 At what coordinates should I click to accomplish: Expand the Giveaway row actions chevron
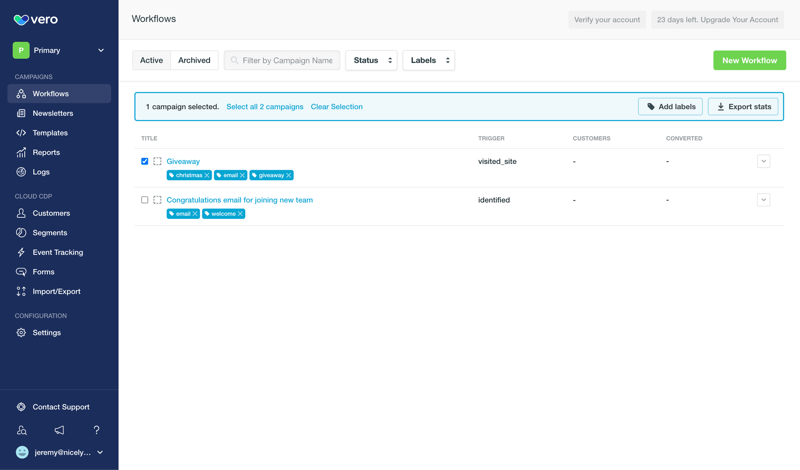click(x=763, y=161)
